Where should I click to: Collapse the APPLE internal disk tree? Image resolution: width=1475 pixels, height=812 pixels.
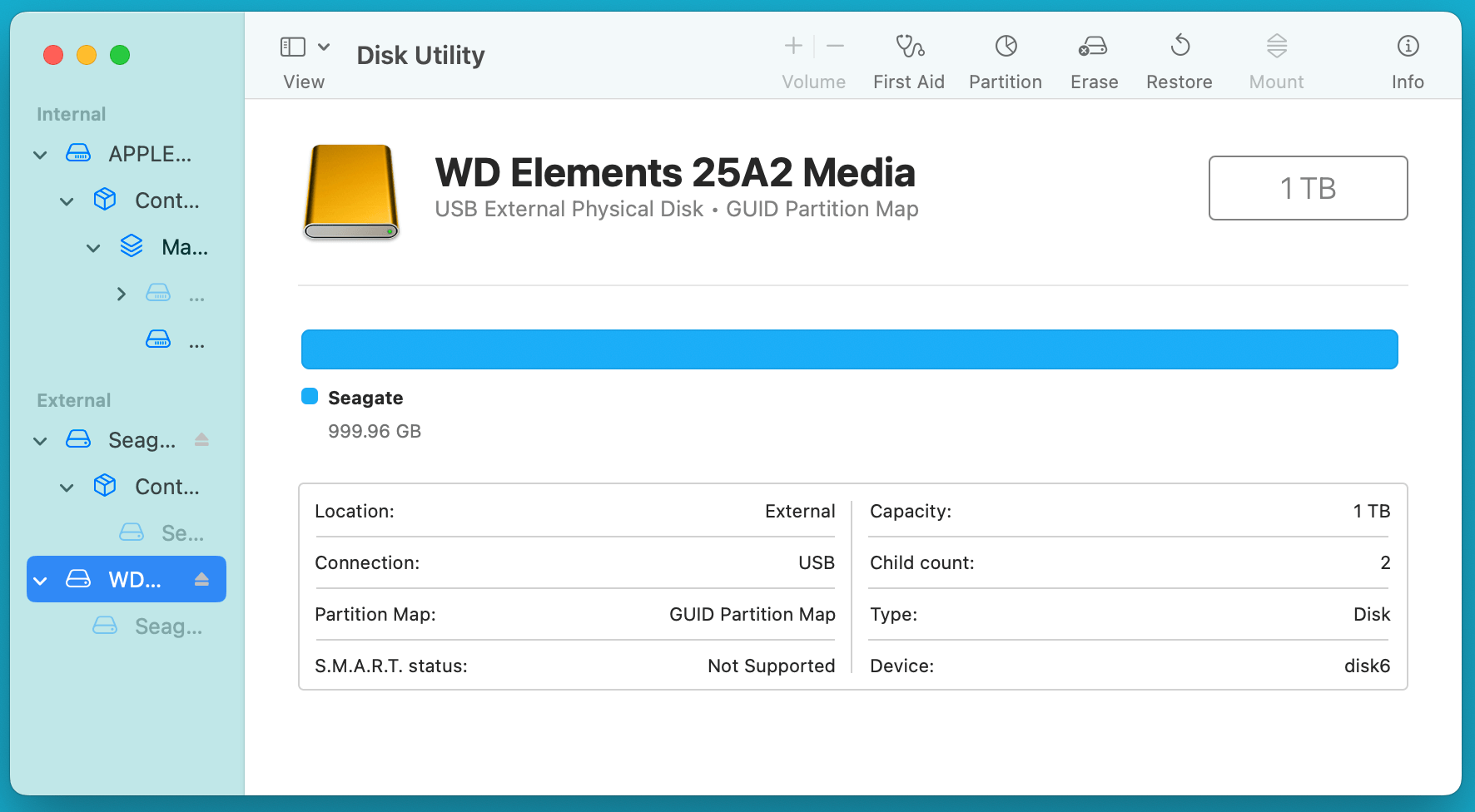39,154
